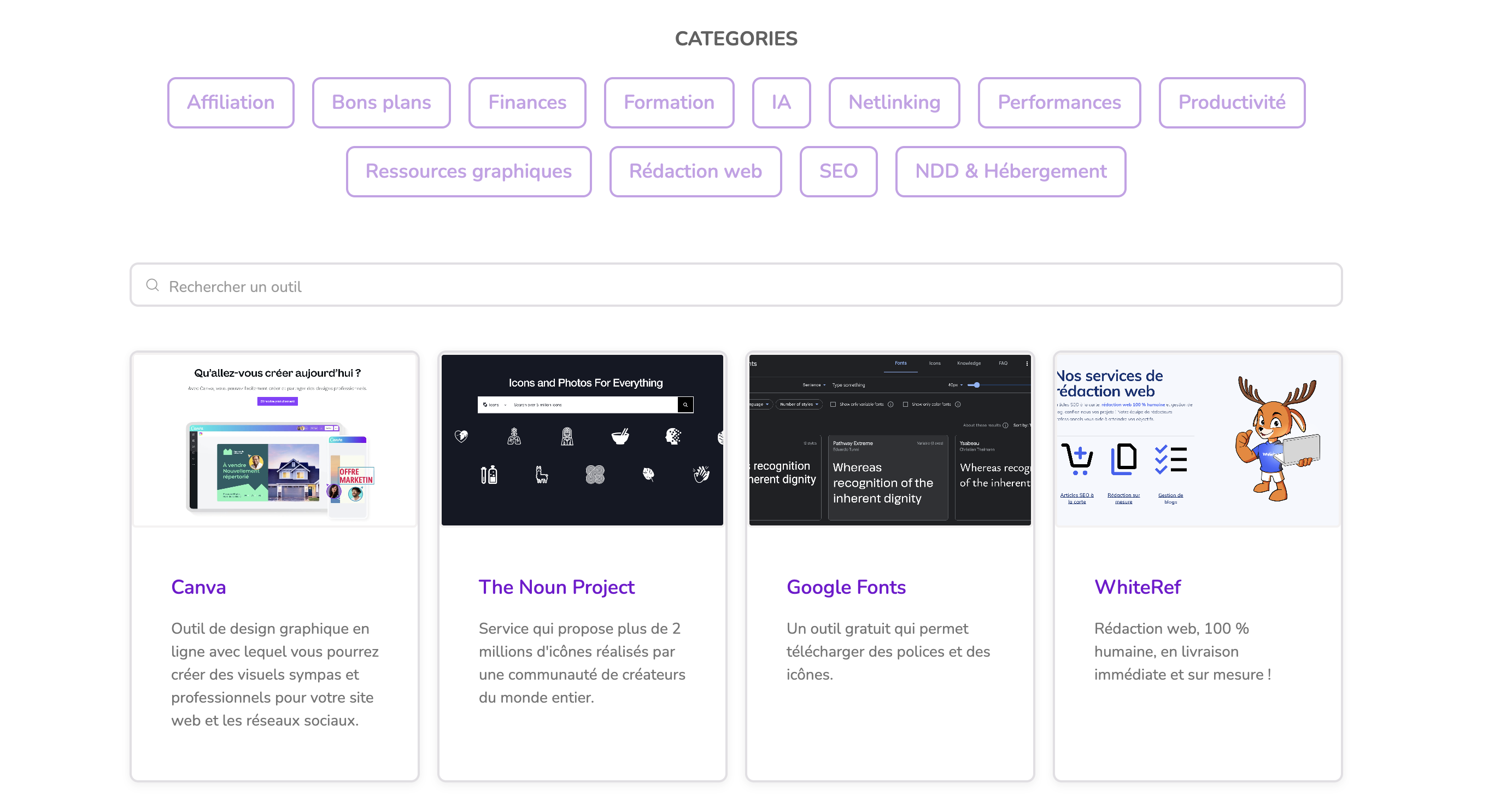
Task: Expand the Number of styles filter
Action: 799,405
